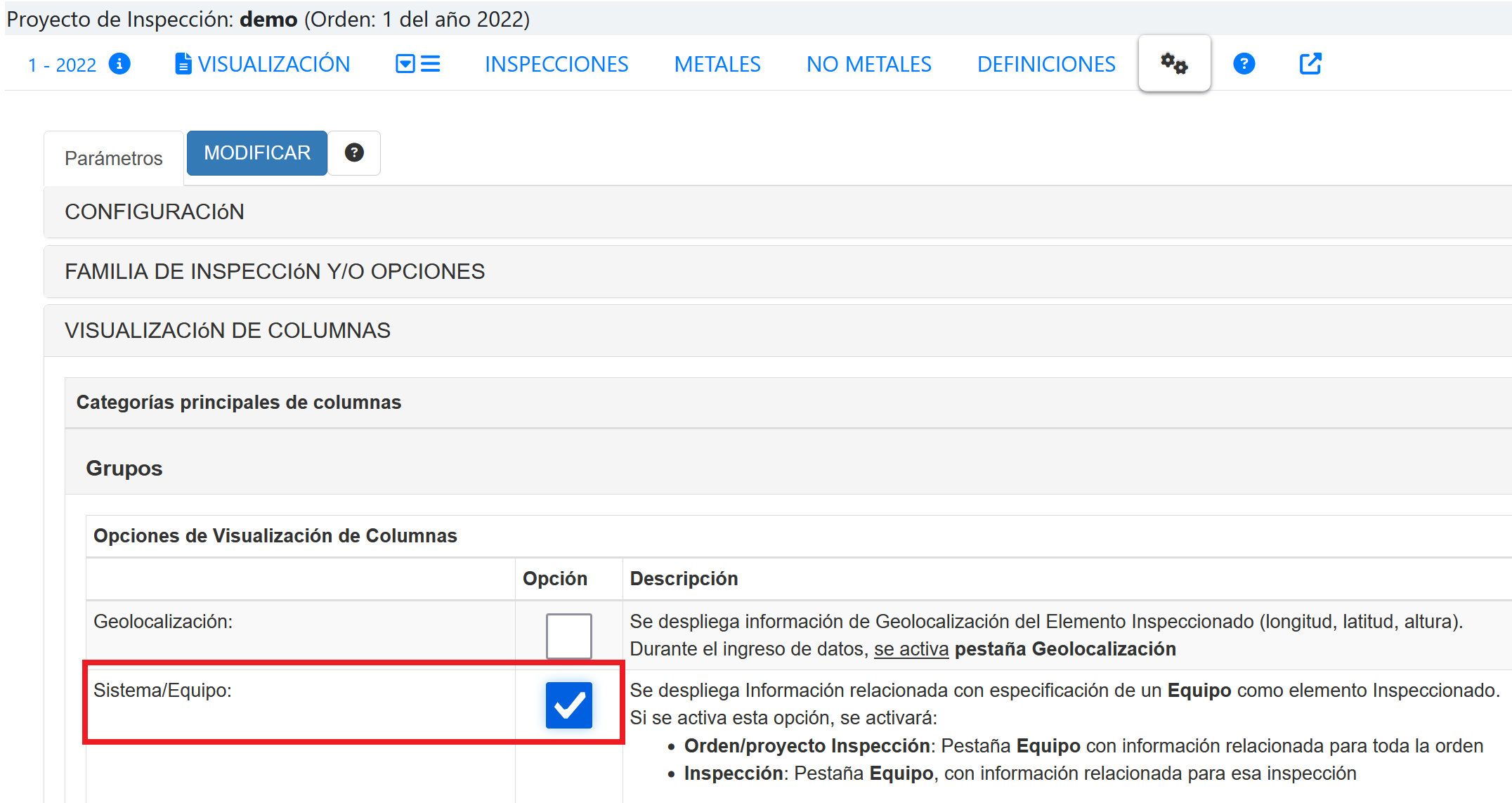Image resolution: width=1512 pixels, height=803 pixels.
Task: Enable the Geolocalización checkbox
Action: 568,636
